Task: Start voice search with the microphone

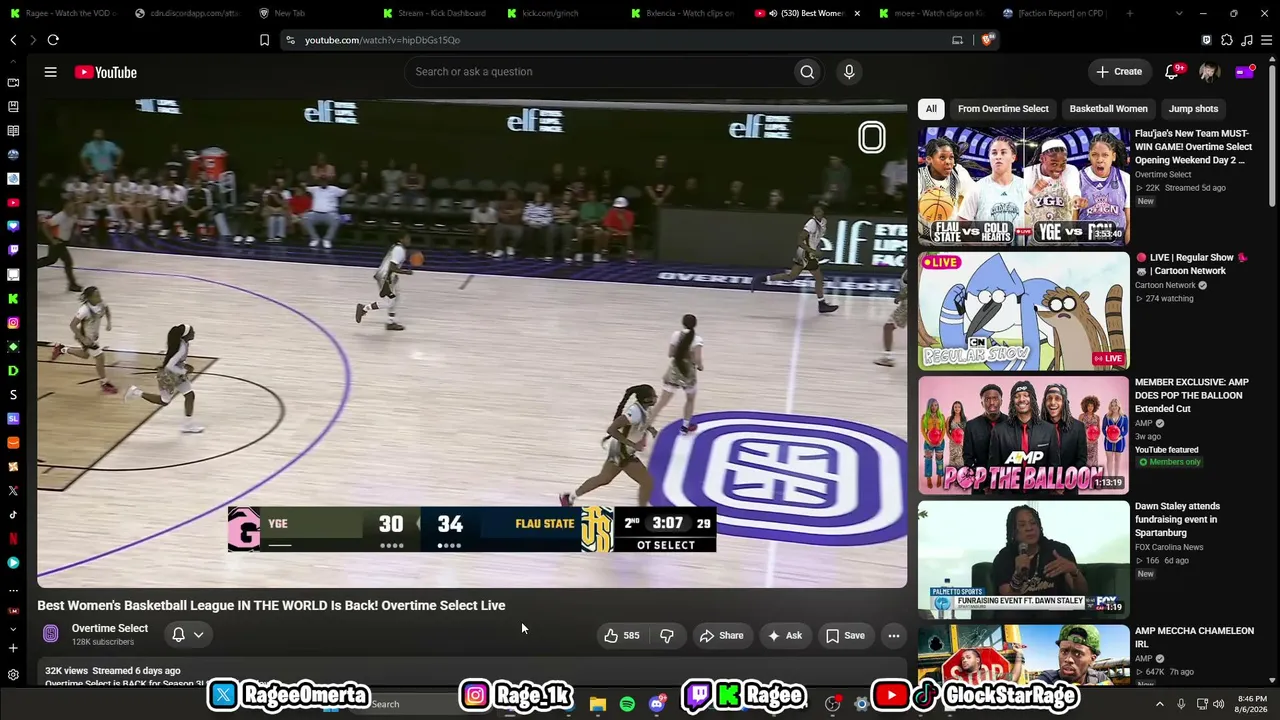Action: point(849,72)
